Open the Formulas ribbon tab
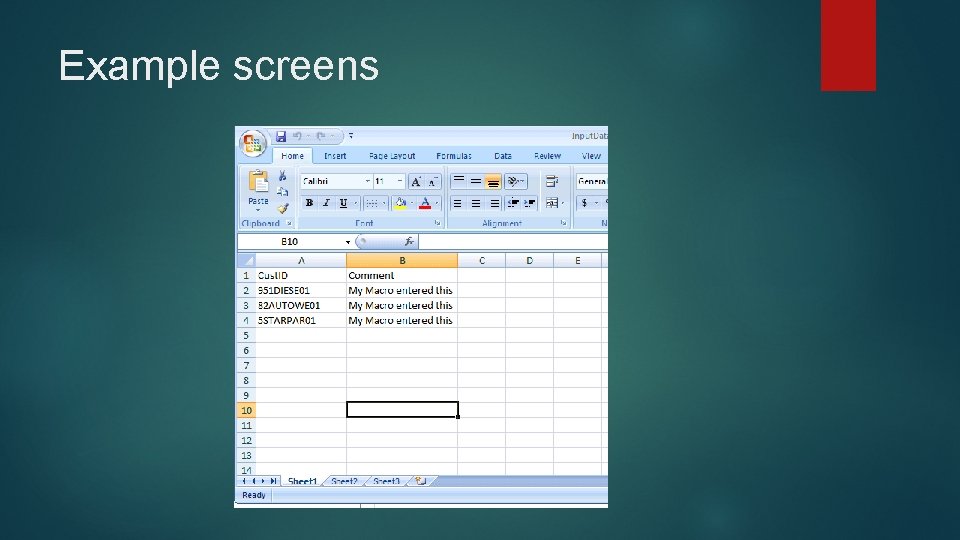Screen dimensions: 960x540 tap(454, 156)
